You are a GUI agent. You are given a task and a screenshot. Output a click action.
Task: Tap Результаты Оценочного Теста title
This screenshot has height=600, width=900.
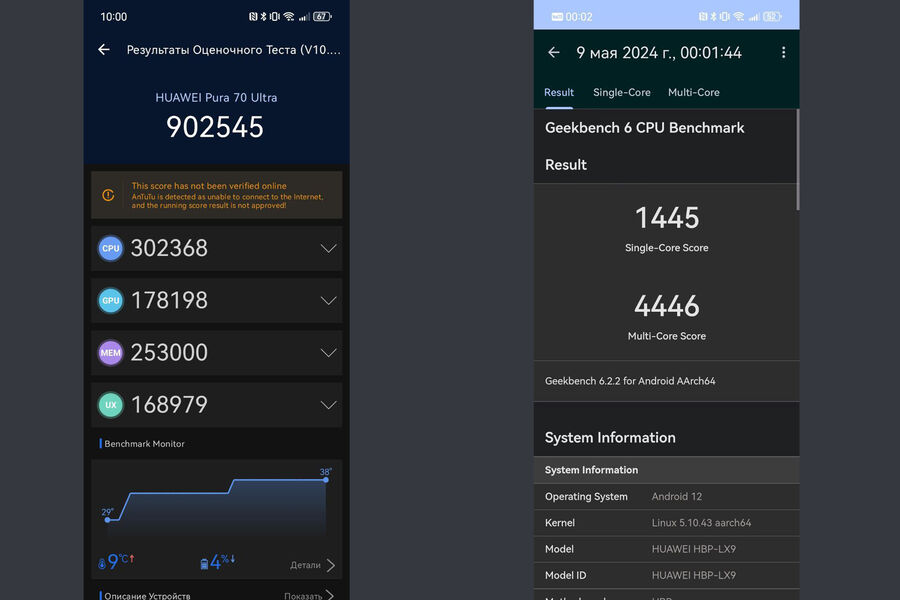pos(233,50)
